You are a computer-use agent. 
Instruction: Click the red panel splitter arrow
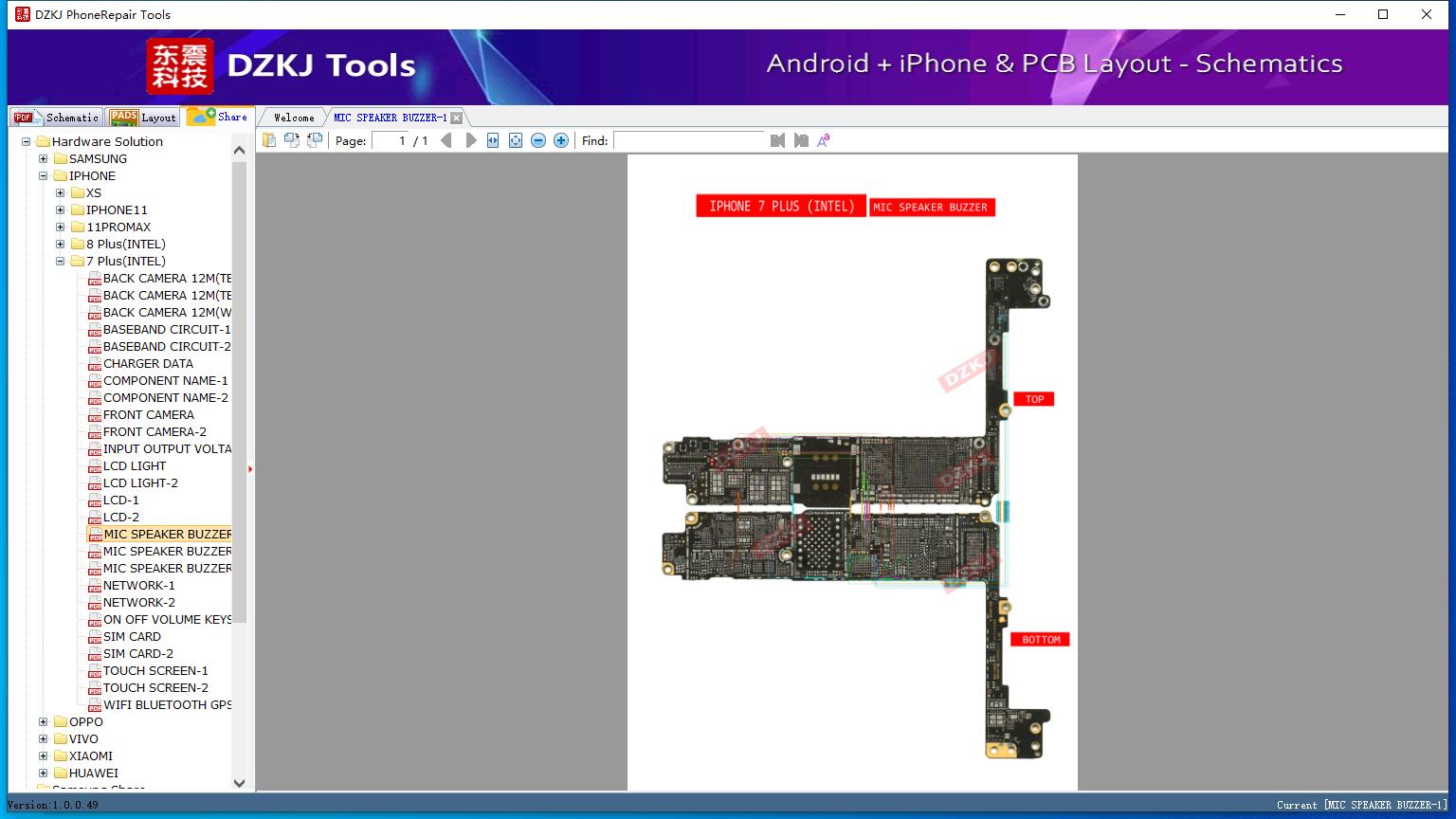tap(250, 469)
